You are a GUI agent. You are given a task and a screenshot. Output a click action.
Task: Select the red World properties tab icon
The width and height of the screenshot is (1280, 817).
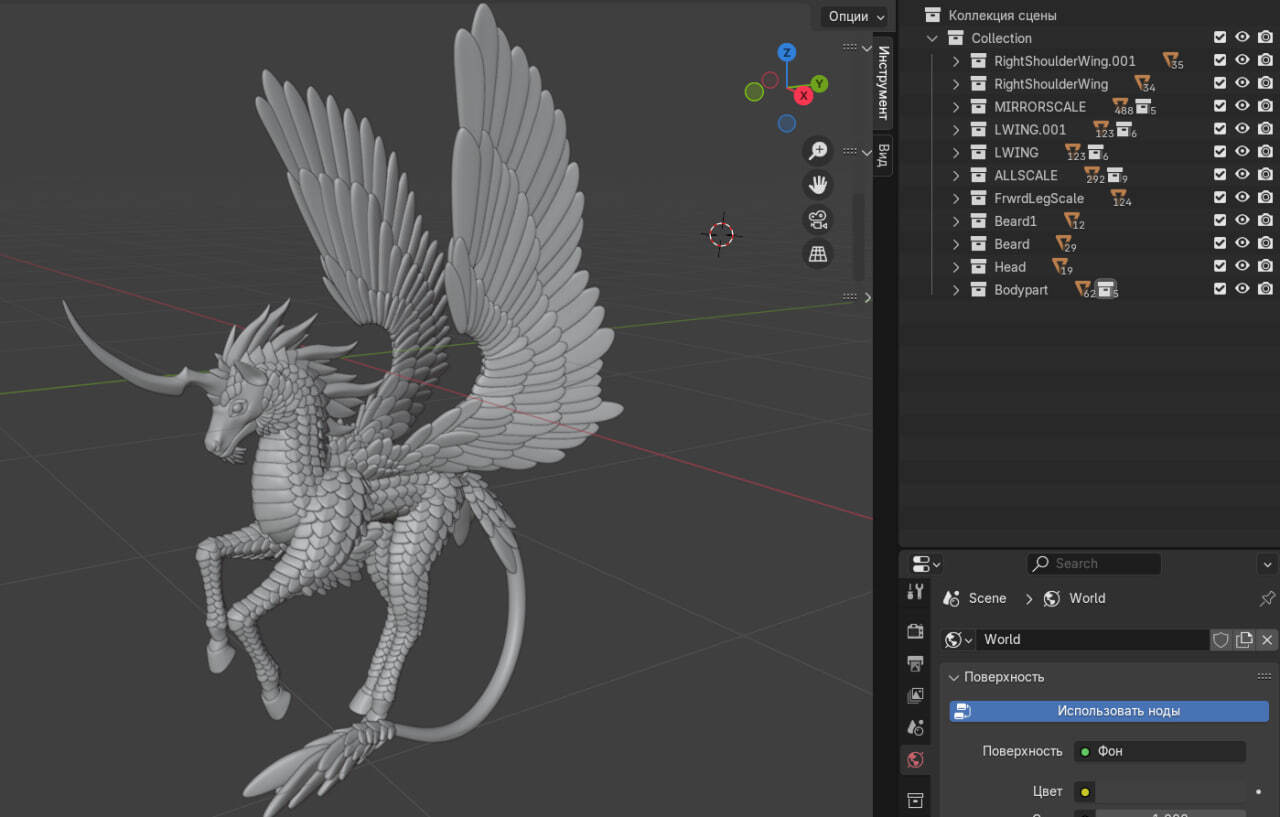(x=915, y=760)
